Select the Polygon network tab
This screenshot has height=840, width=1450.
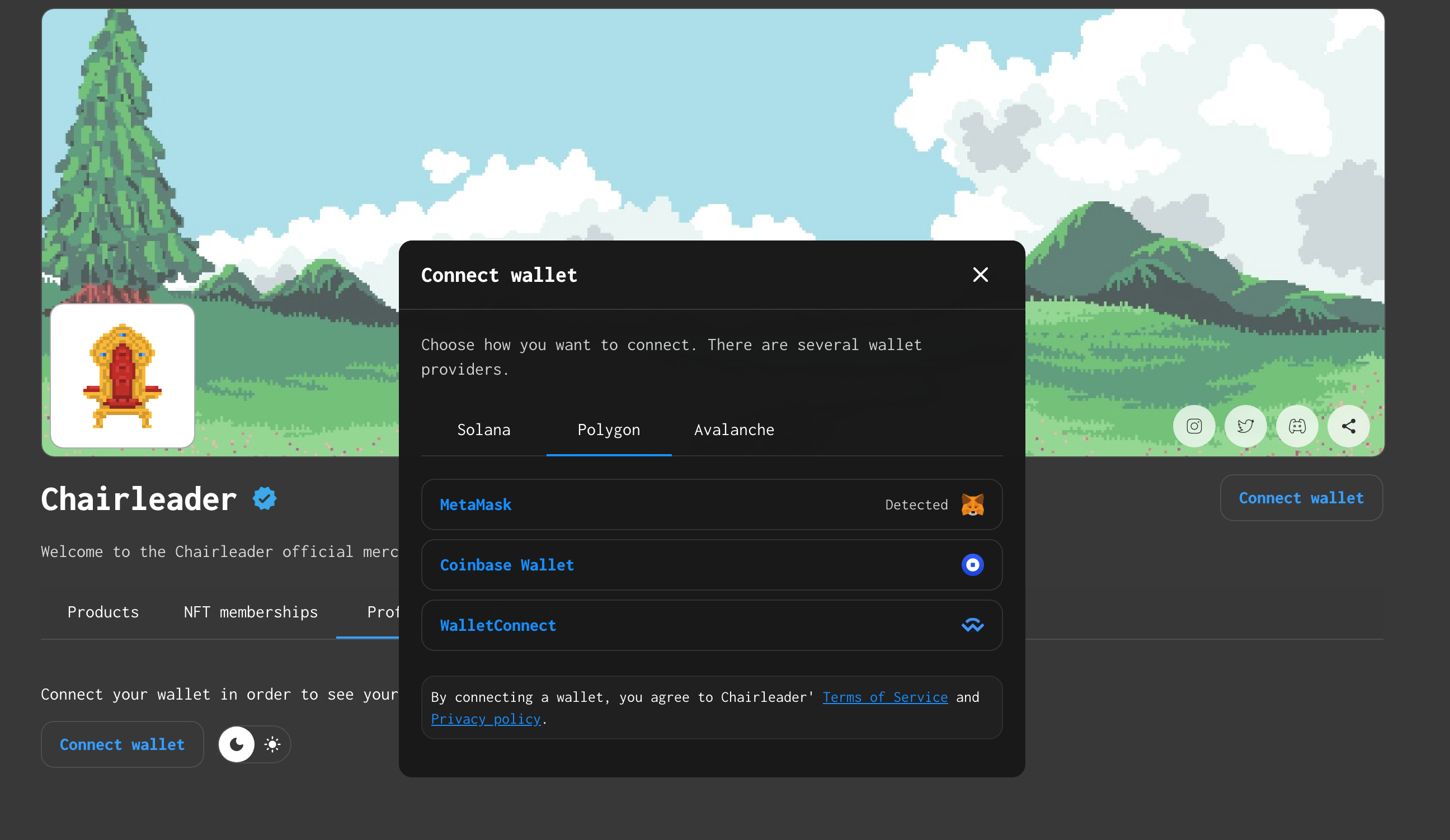(x=608, y=430)
